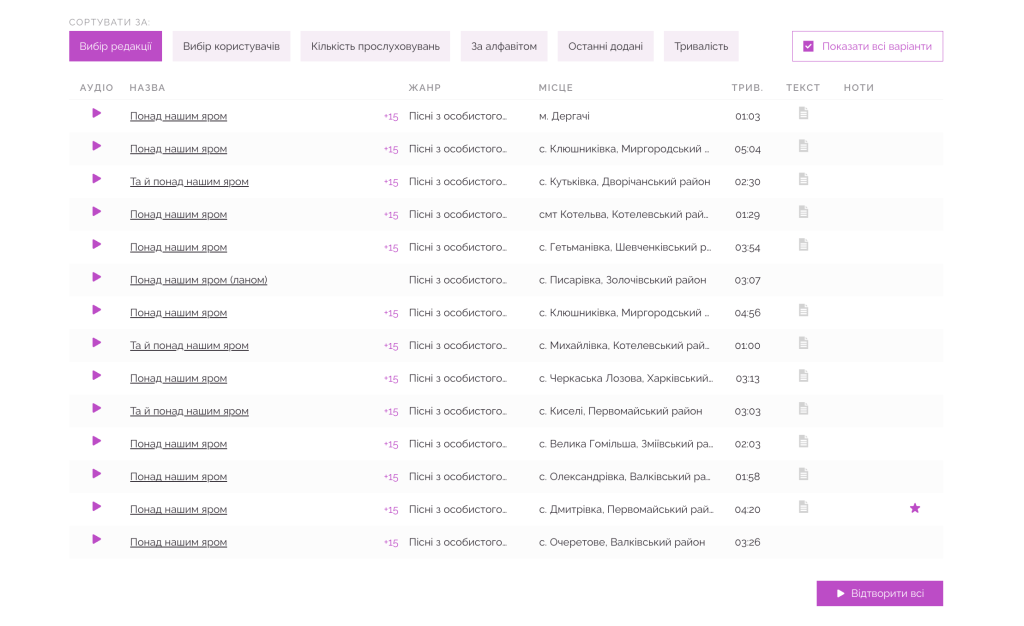
Task: Play the м. Дергачі recording
Action: [97, 114]
